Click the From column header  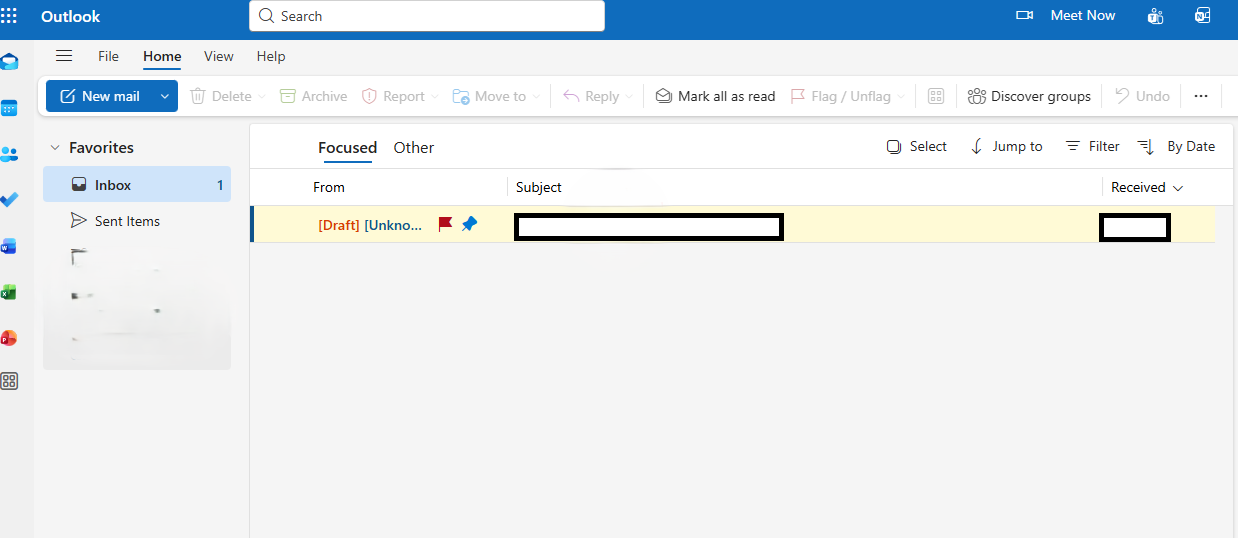329,187
